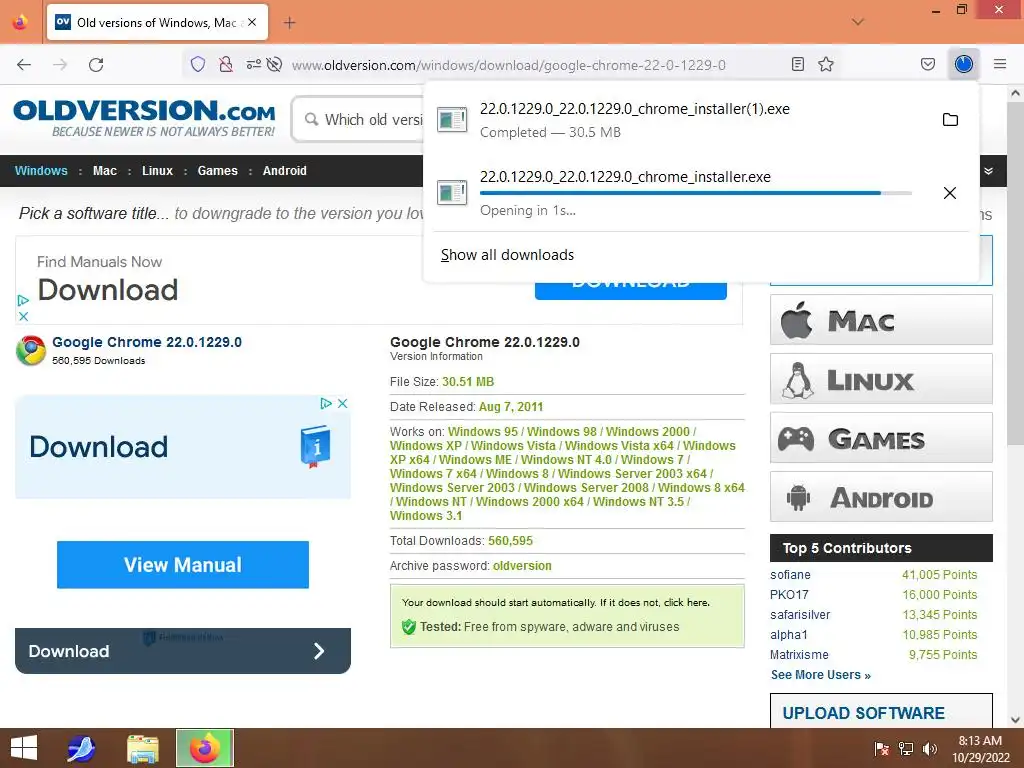Close the Old versions of Windows tab

click(x=252, y=22)
